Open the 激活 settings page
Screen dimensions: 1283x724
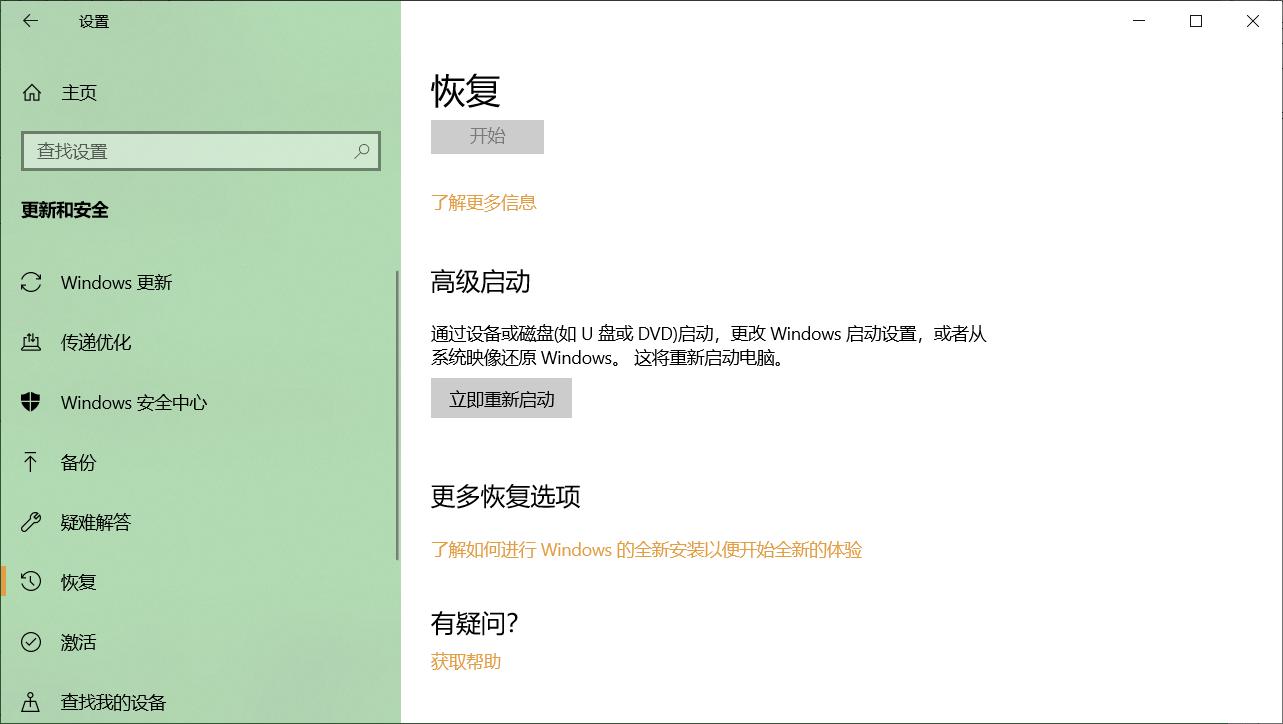coord(77,642)
